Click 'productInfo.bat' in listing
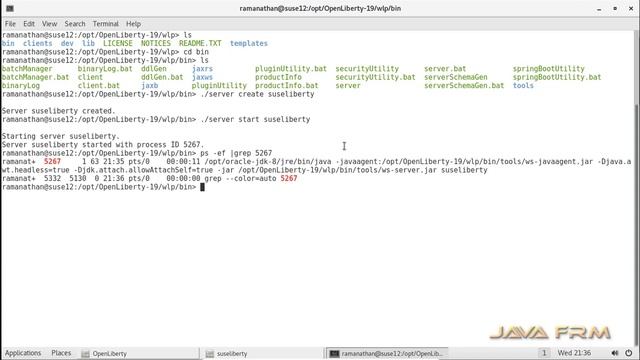Viewport: 640px width, 360px height. click(287, 86)
